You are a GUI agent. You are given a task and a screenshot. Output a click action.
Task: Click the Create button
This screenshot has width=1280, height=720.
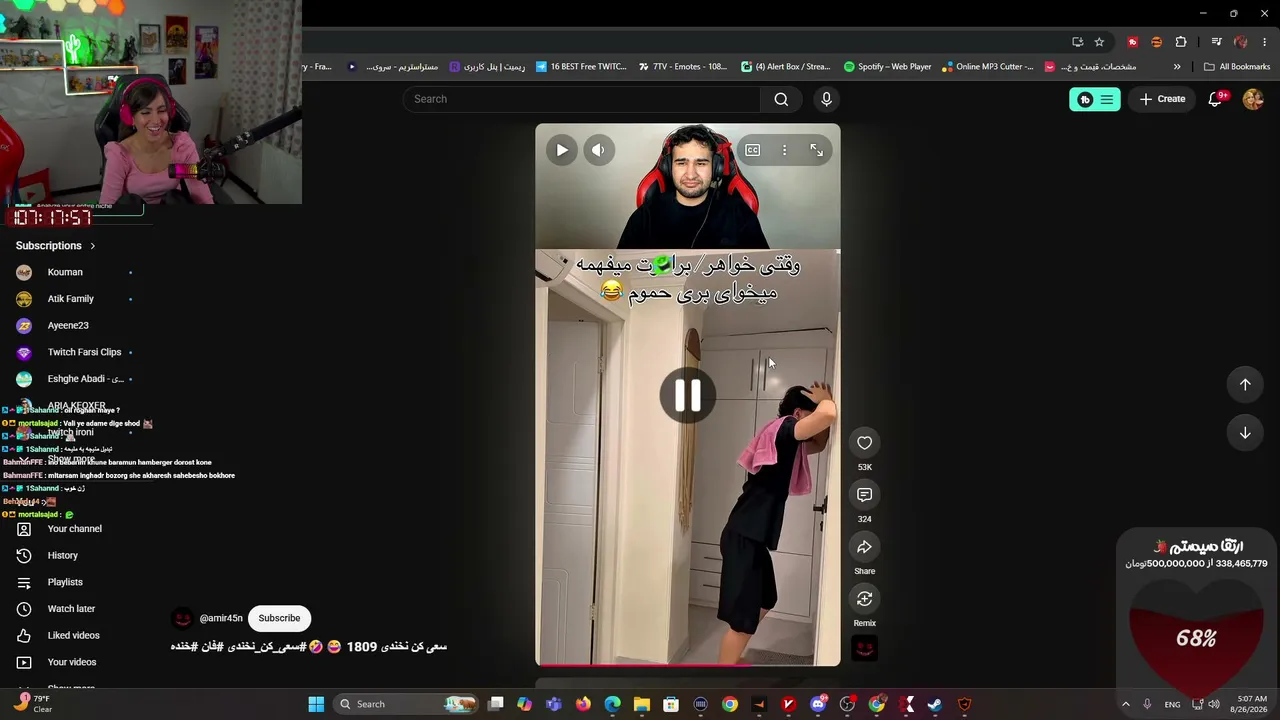1162,99
